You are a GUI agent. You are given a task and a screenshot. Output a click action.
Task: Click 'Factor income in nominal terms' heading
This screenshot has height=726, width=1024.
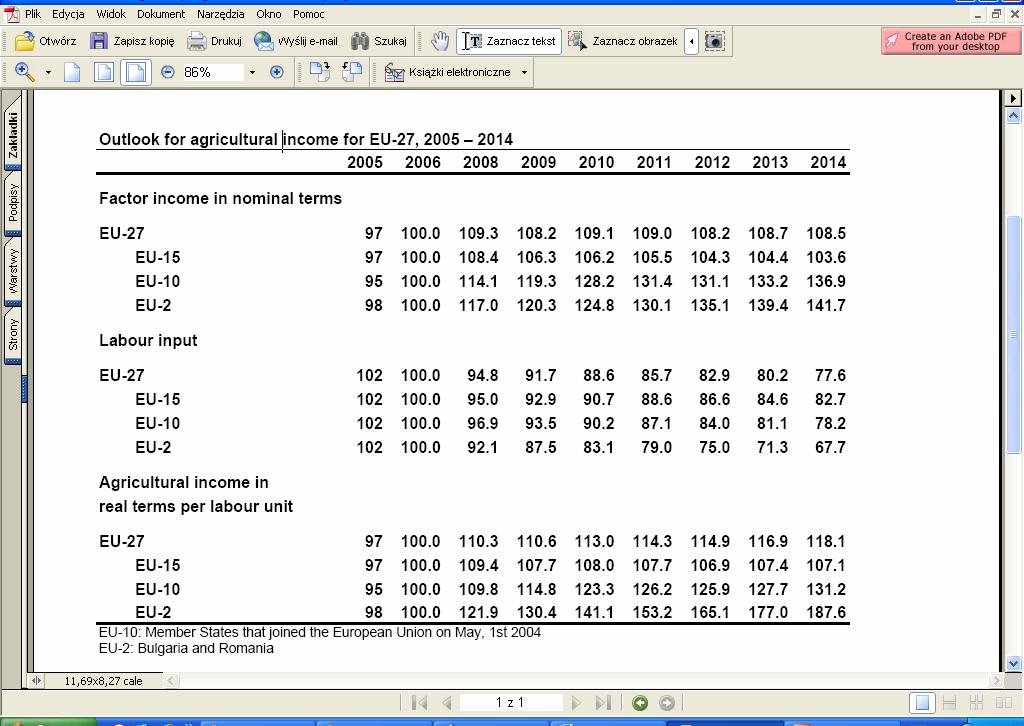click(220, 198)
